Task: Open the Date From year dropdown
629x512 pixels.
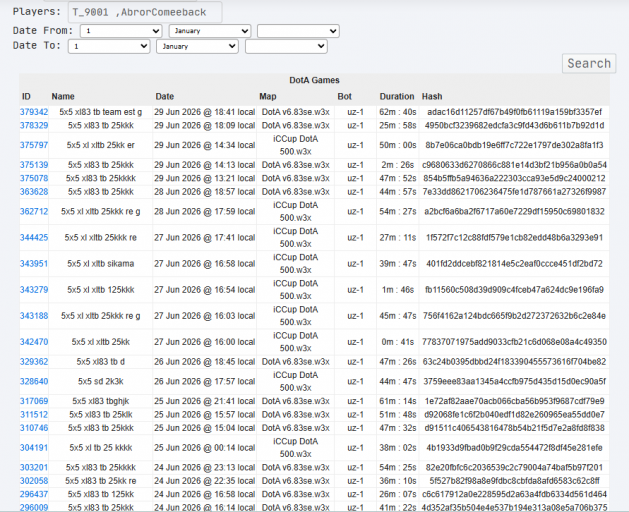Action: [298, 31]
